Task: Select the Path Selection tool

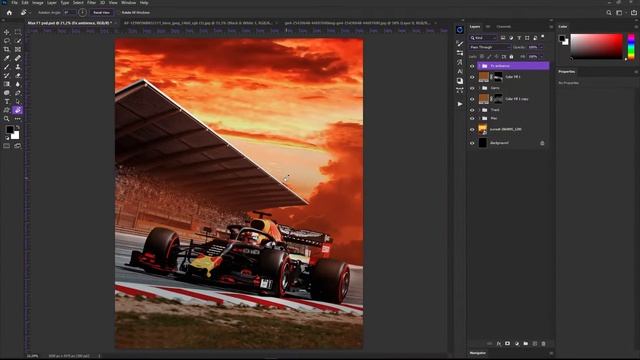Action: 18,102
